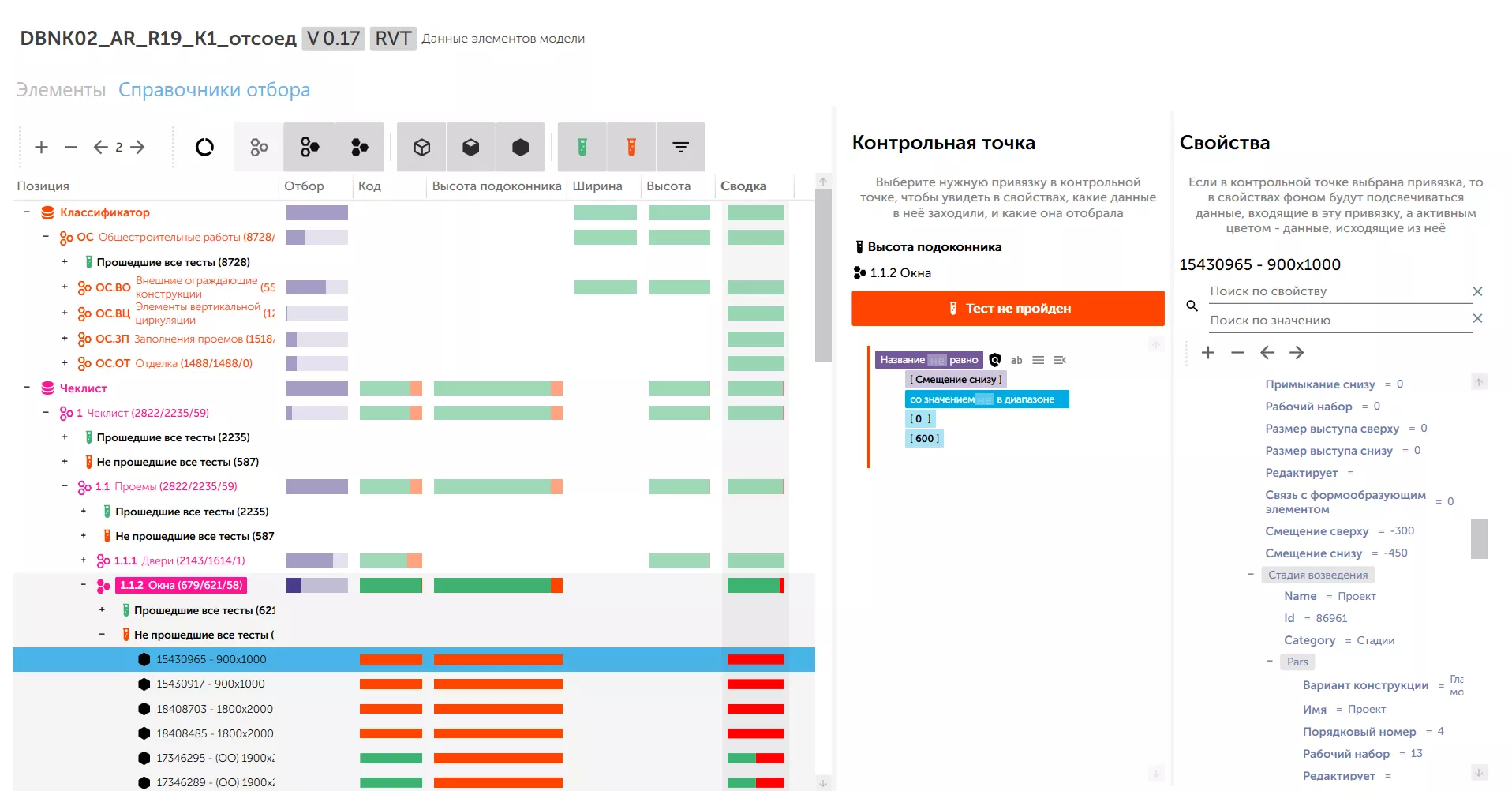
Task: Toggle the outlined hexagon cluster button
Action: (x=259, y=147)
